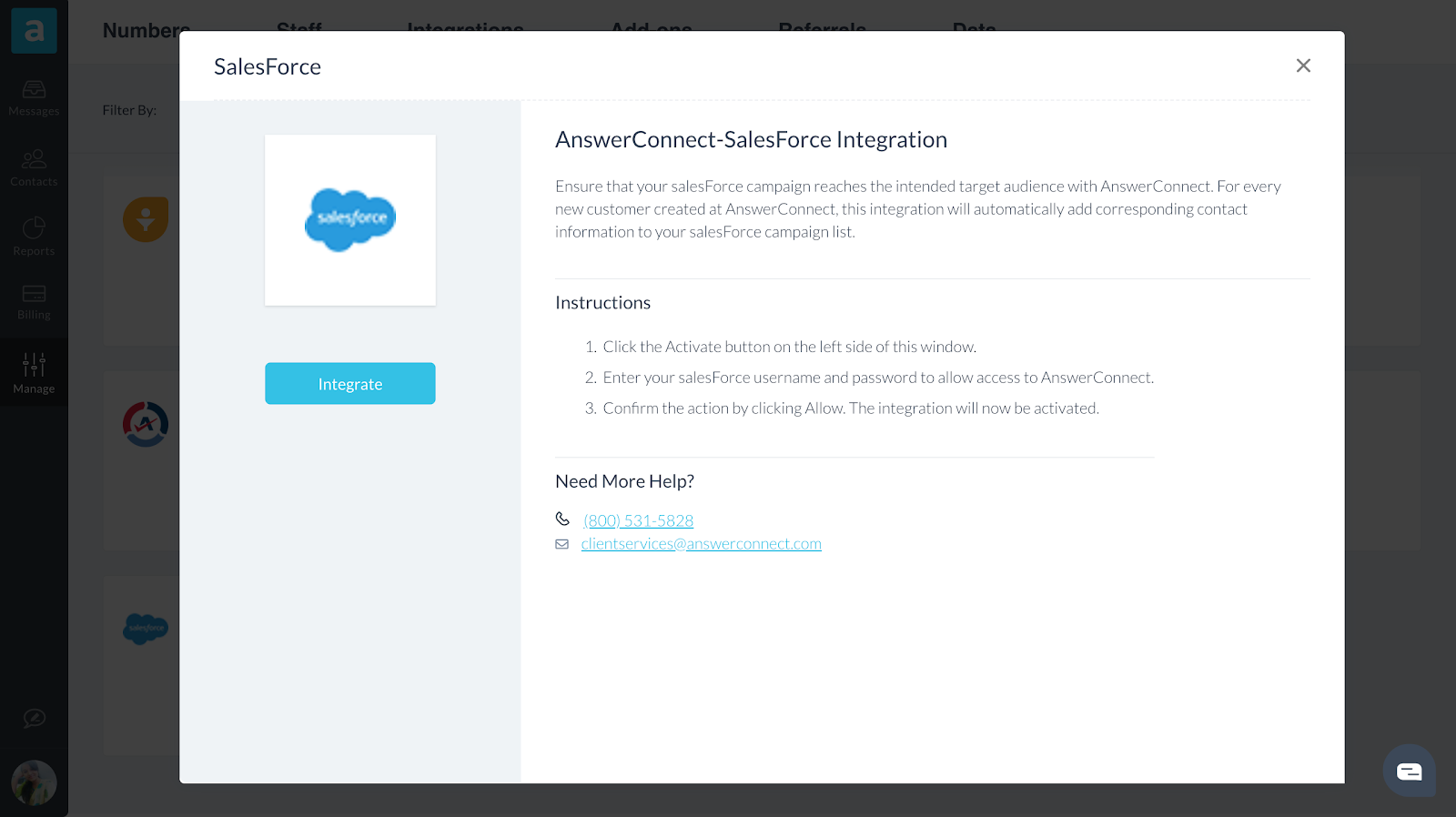
Task: Click the AnswerConnect-SalesForce Integration heading
Action: tap(751, 139)
